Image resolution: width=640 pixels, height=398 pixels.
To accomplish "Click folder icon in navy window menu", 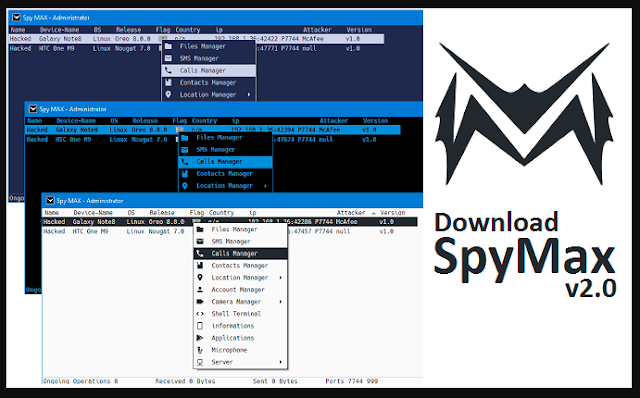I will click(168, 46).
